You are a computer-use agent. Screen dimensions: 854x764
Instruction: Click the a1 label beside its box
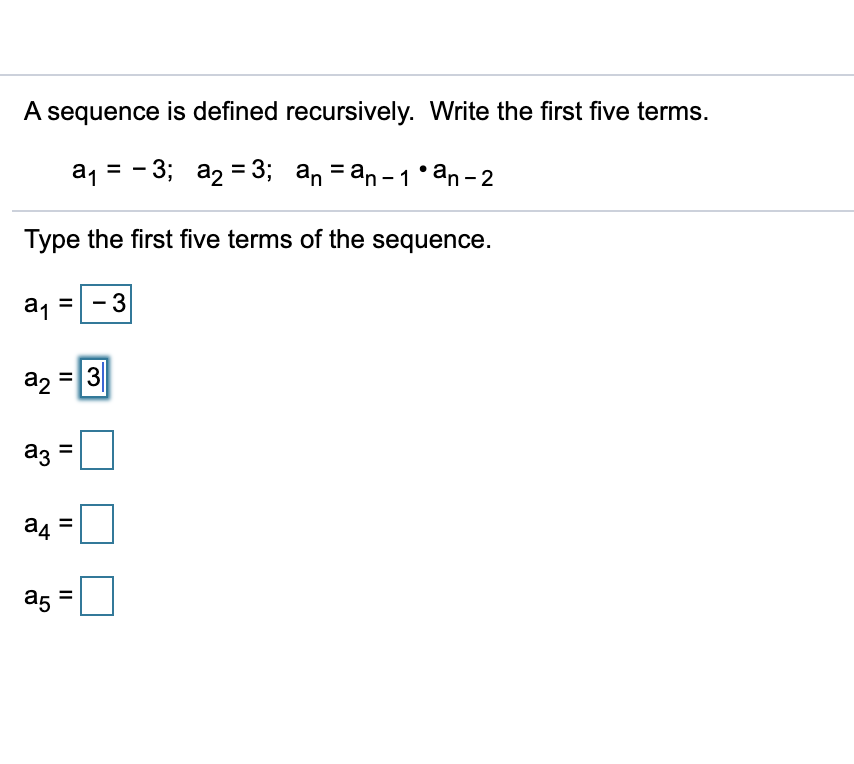[x=35, y=306]
